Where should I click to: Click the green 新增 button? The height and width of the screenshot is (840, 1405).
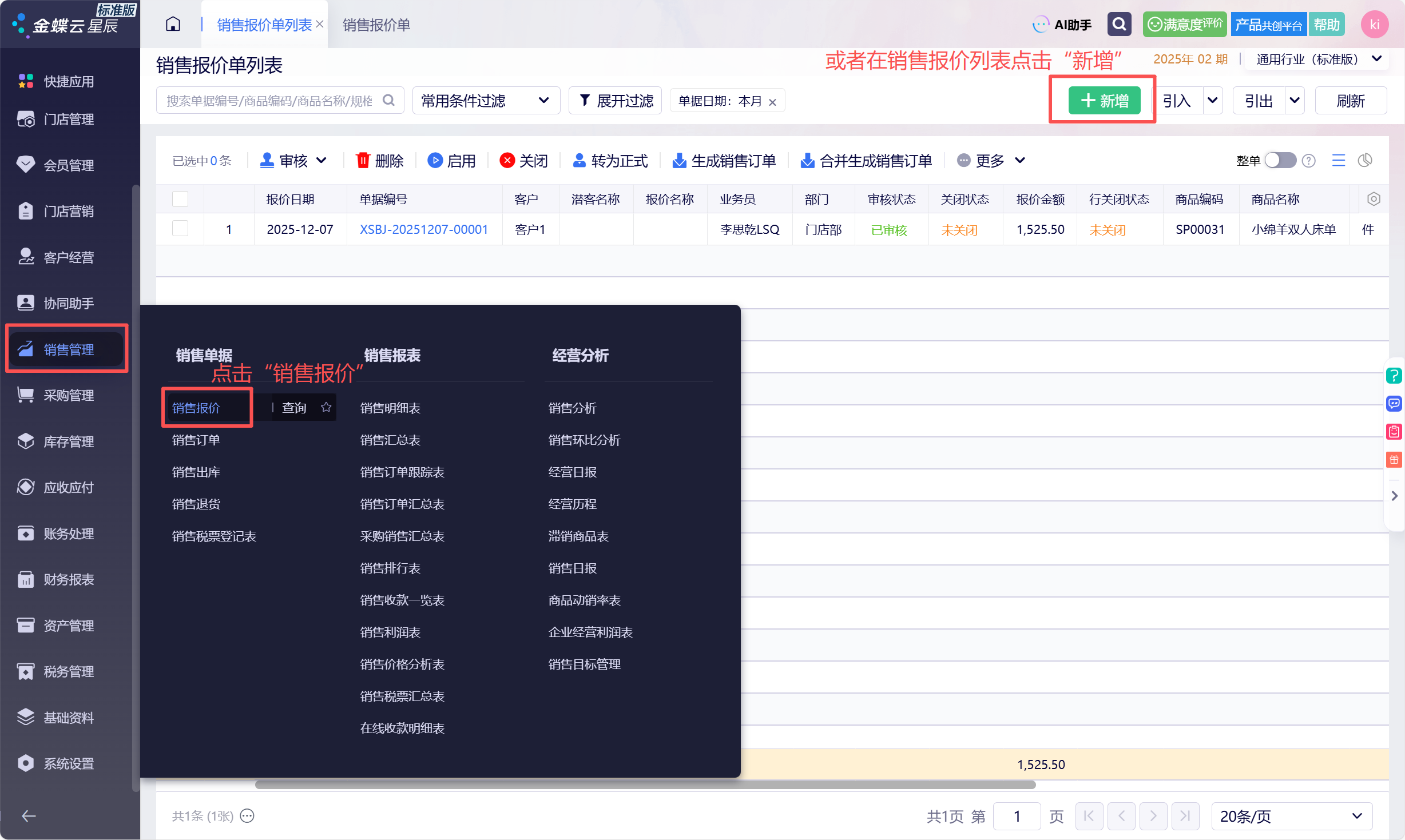(1104, 101)
